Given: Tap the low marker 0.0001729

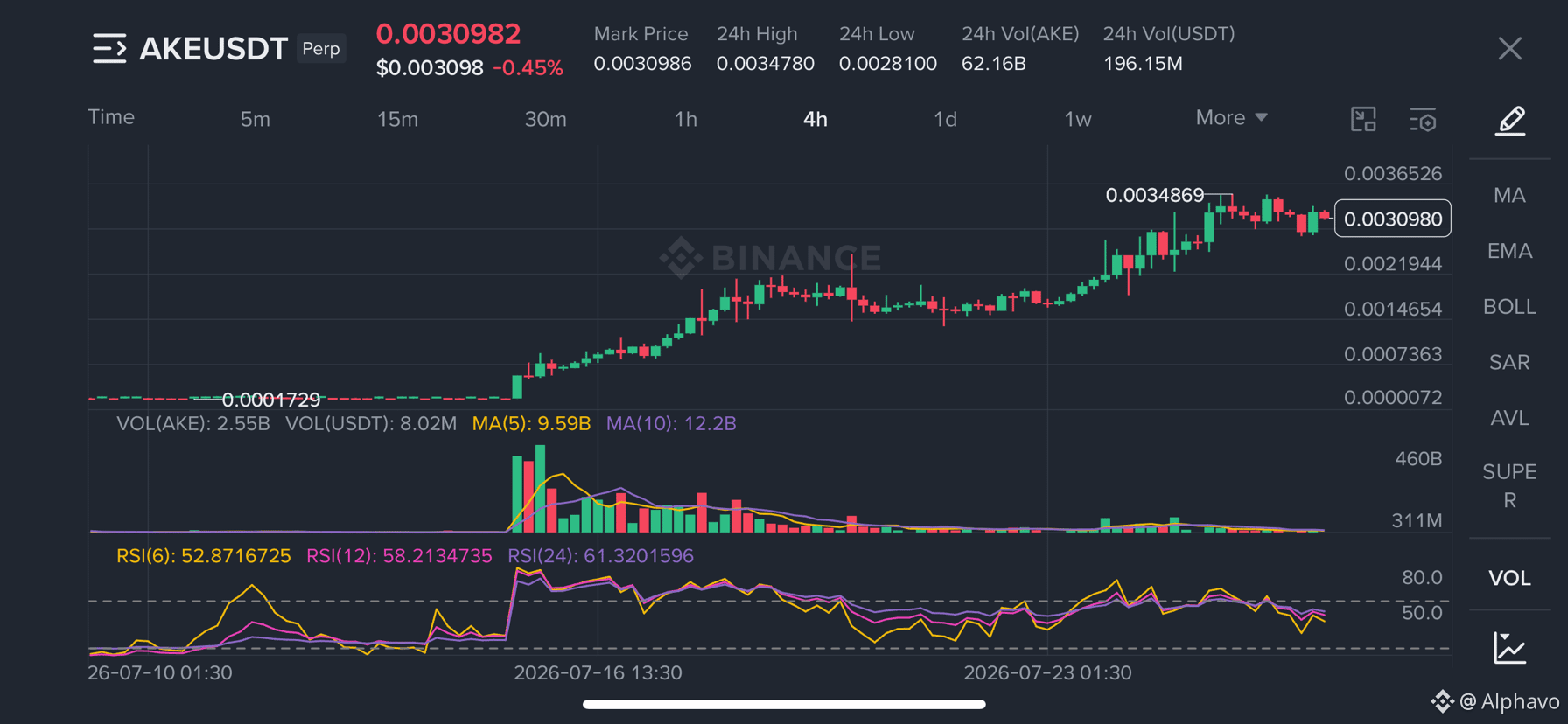Looking at the screenshot, I should click(271, 400).
